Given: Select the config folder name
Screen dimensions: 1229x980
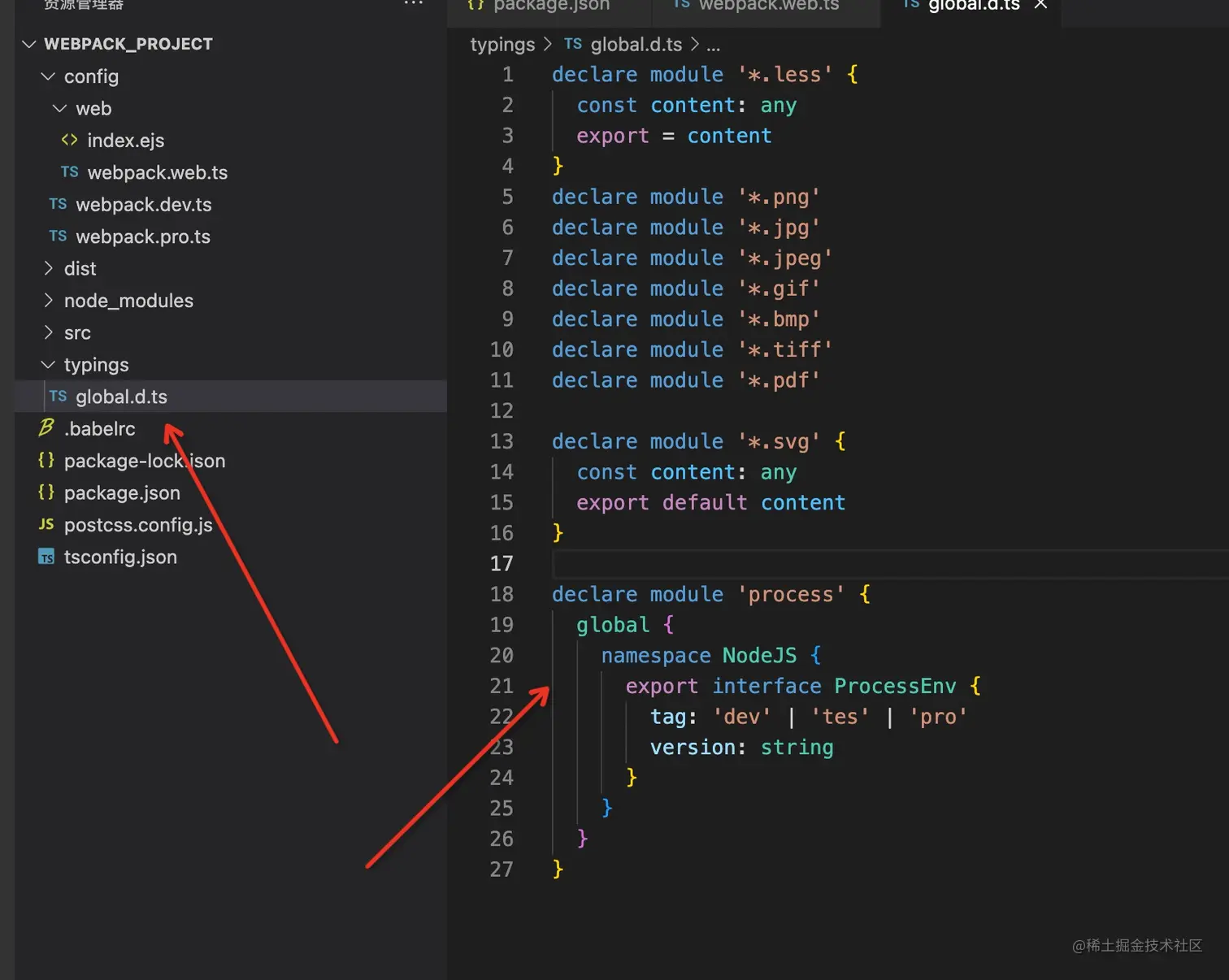Looking at the screenshot, I should (x=91, y=76).
